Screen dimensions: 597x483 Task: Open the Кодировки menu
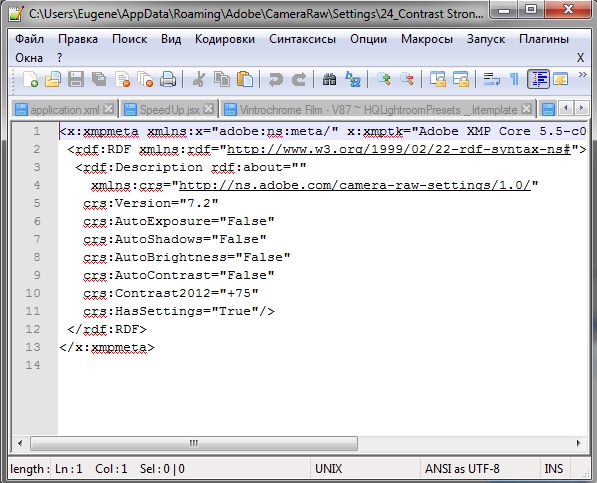225,39
